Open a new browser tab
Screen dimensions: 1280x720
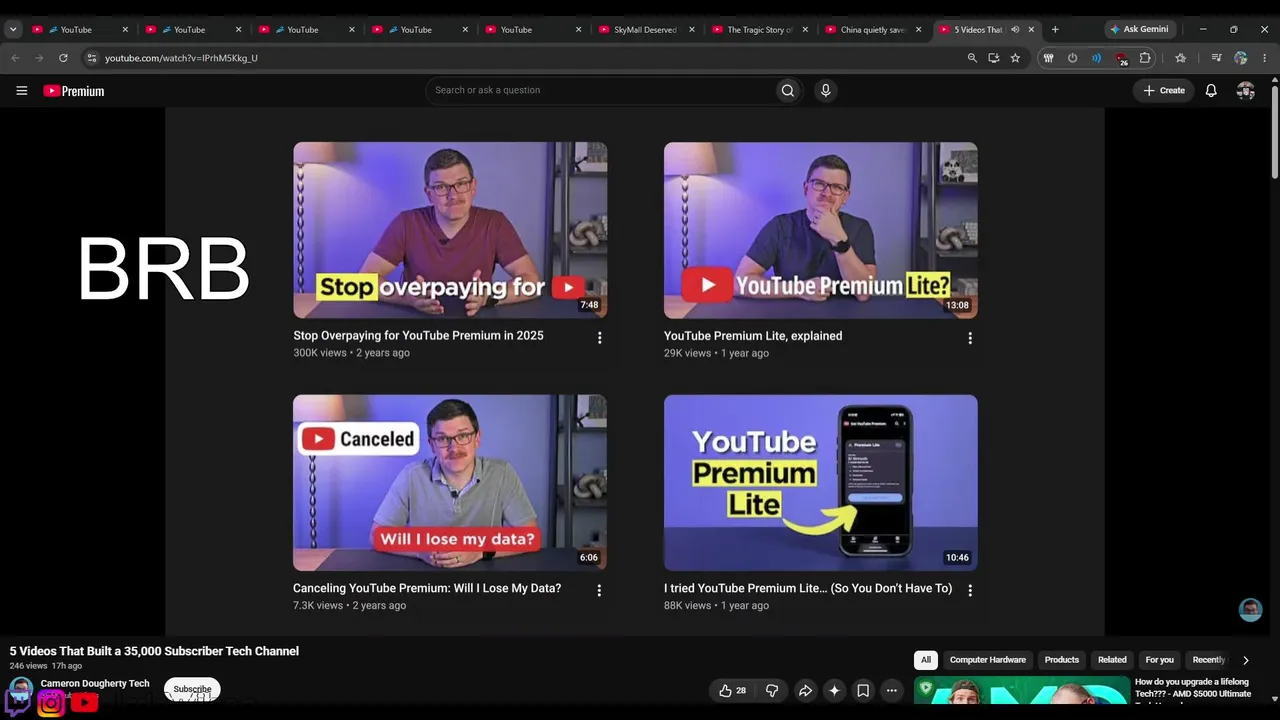tap(1055, 30)
